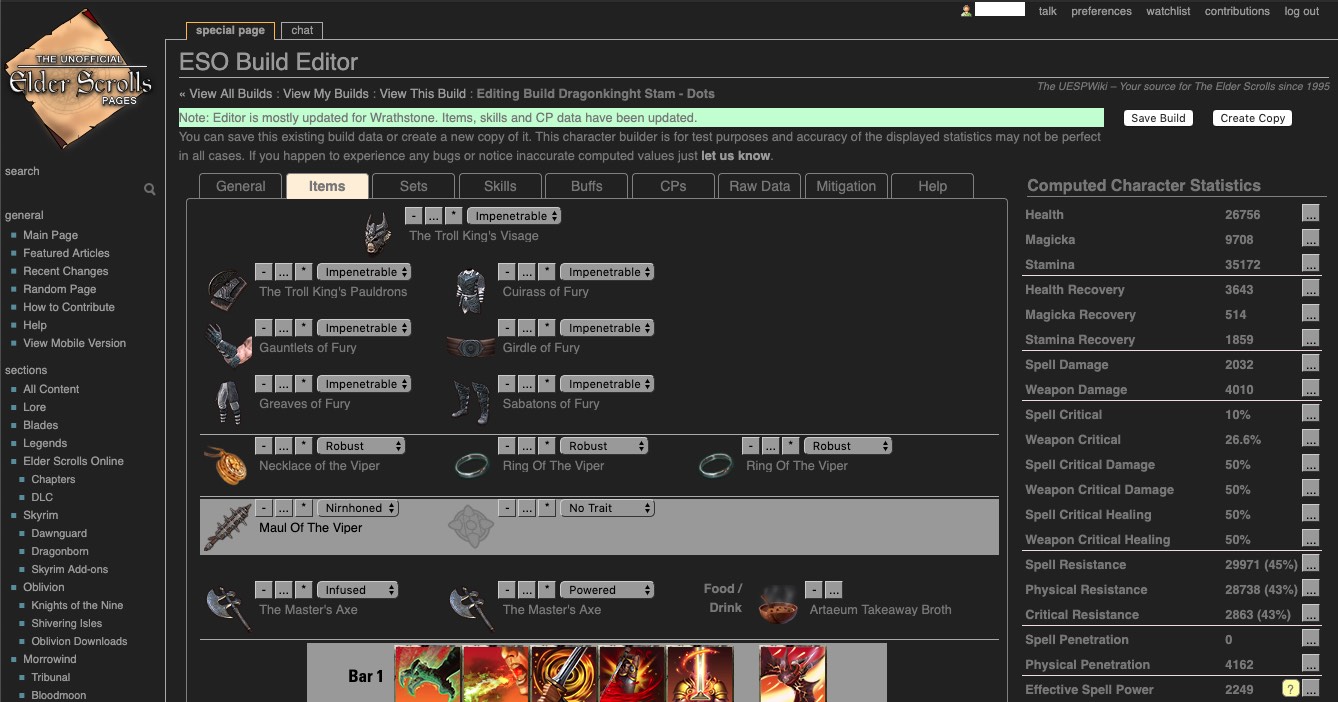
Task: Open the trait dropdown for Troll King's Visage
Action: click(x=514, y=216)
